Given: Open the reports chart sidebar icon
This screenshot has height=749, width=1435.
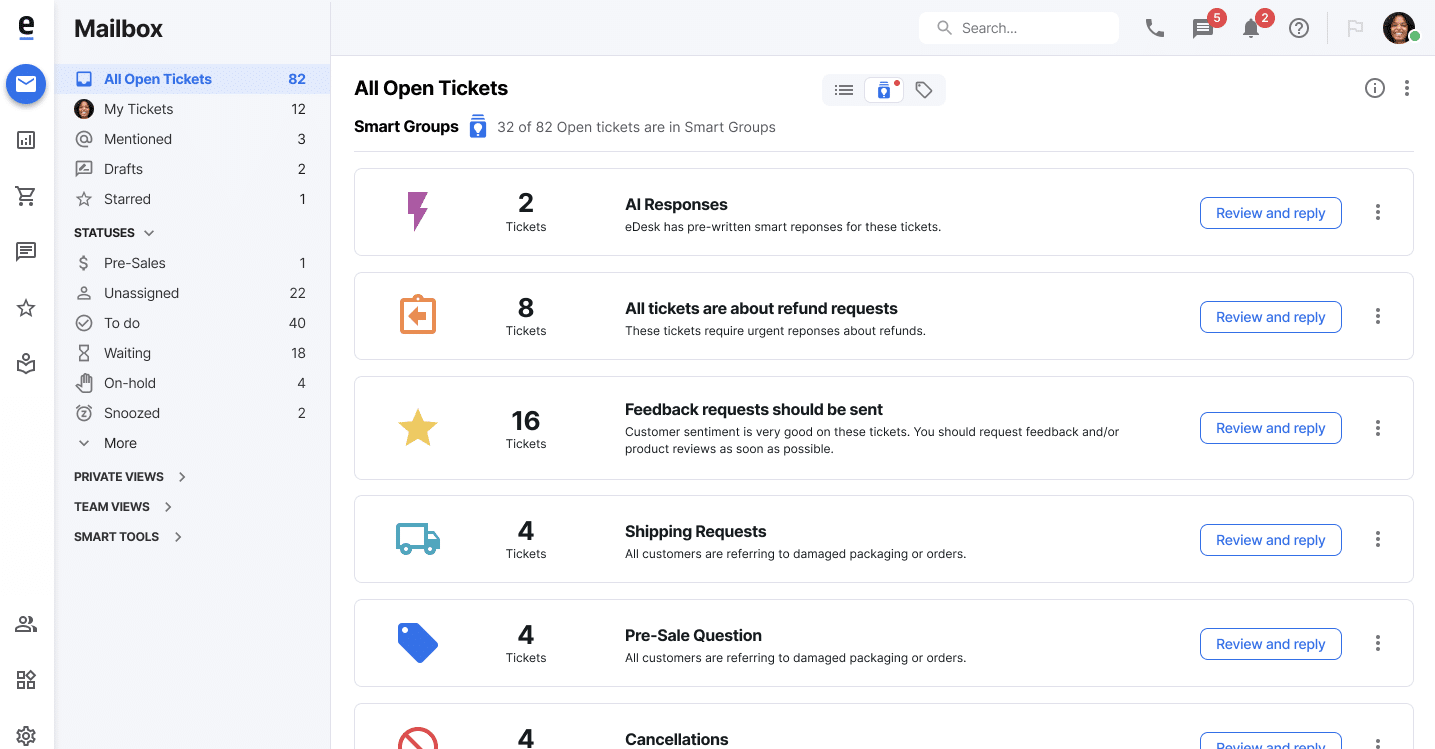Looking at the screenshot, I should [26, 140].
